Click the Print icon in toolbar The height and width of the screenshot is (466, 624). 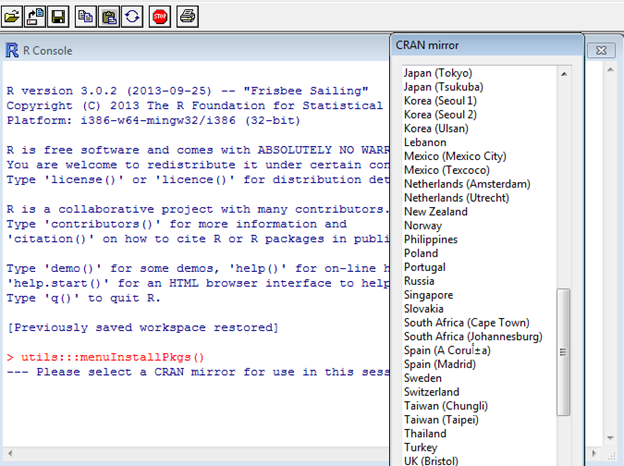click(188, 16)
